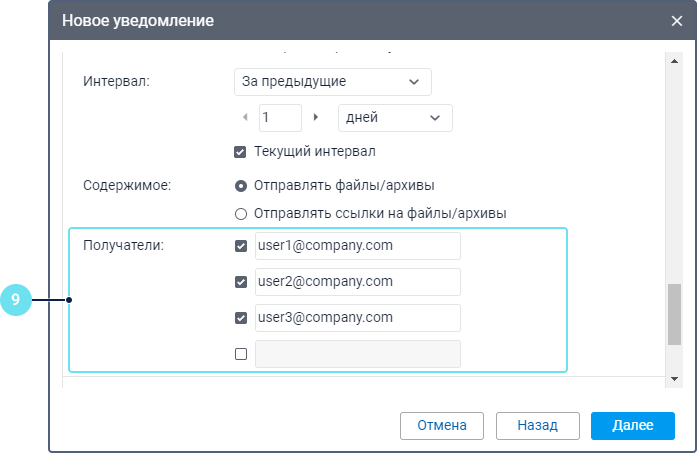Click the number 9 callout marker
Screen dimensions: 697x453
(x=16, y=299)
